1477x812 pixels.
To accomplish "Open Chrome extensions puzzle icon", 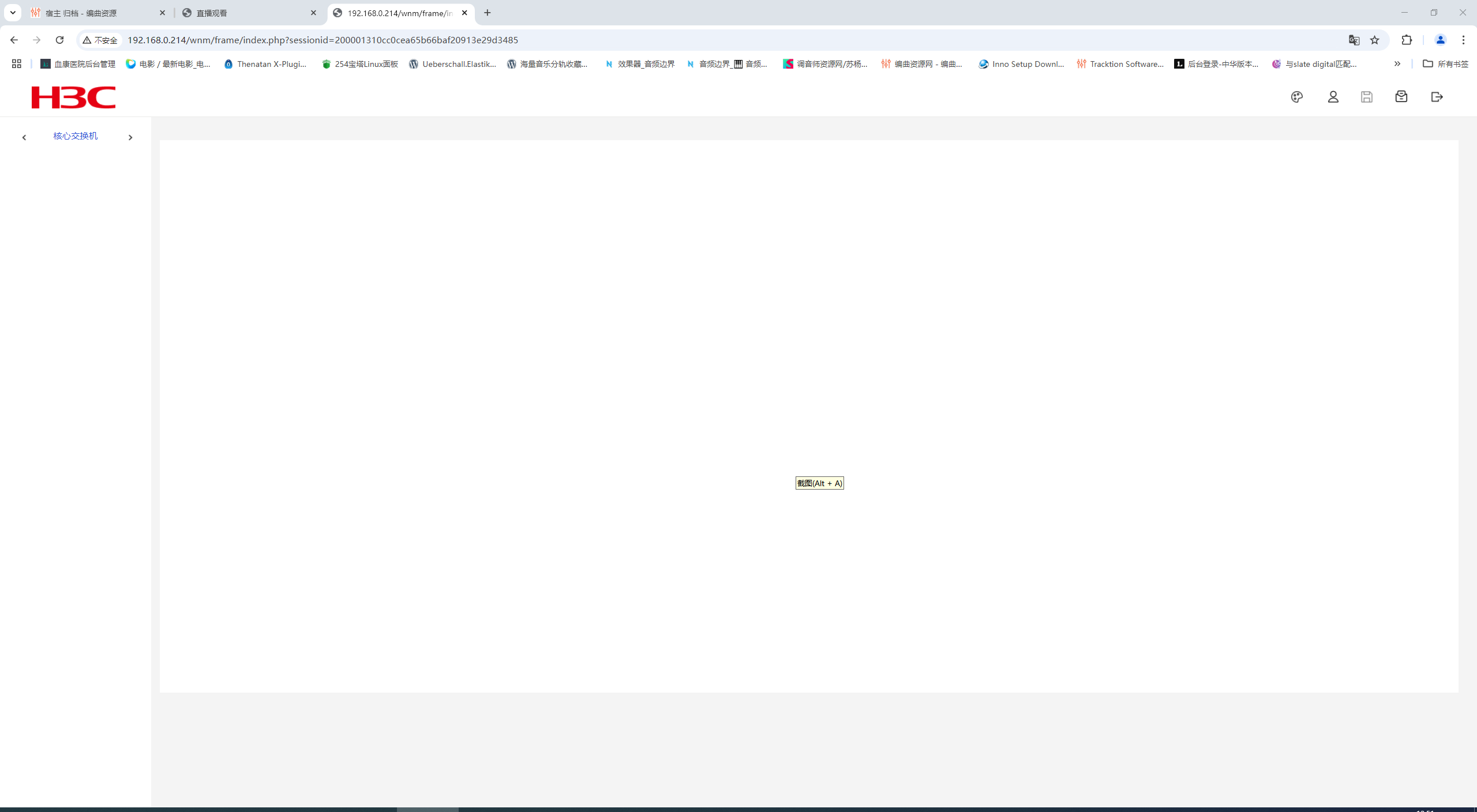I will point(1407,40).
